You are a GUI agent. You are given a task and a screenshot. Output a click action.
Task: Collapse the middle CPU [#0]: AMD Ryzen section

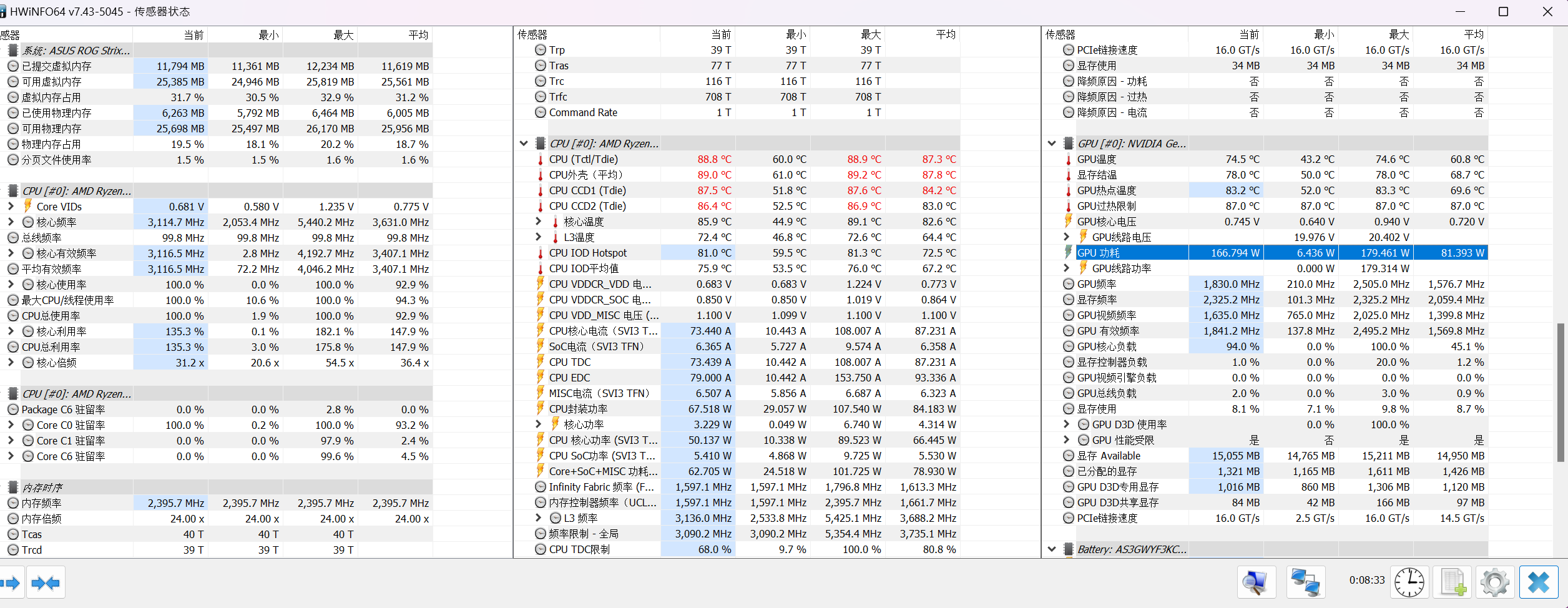click(524, 144)
